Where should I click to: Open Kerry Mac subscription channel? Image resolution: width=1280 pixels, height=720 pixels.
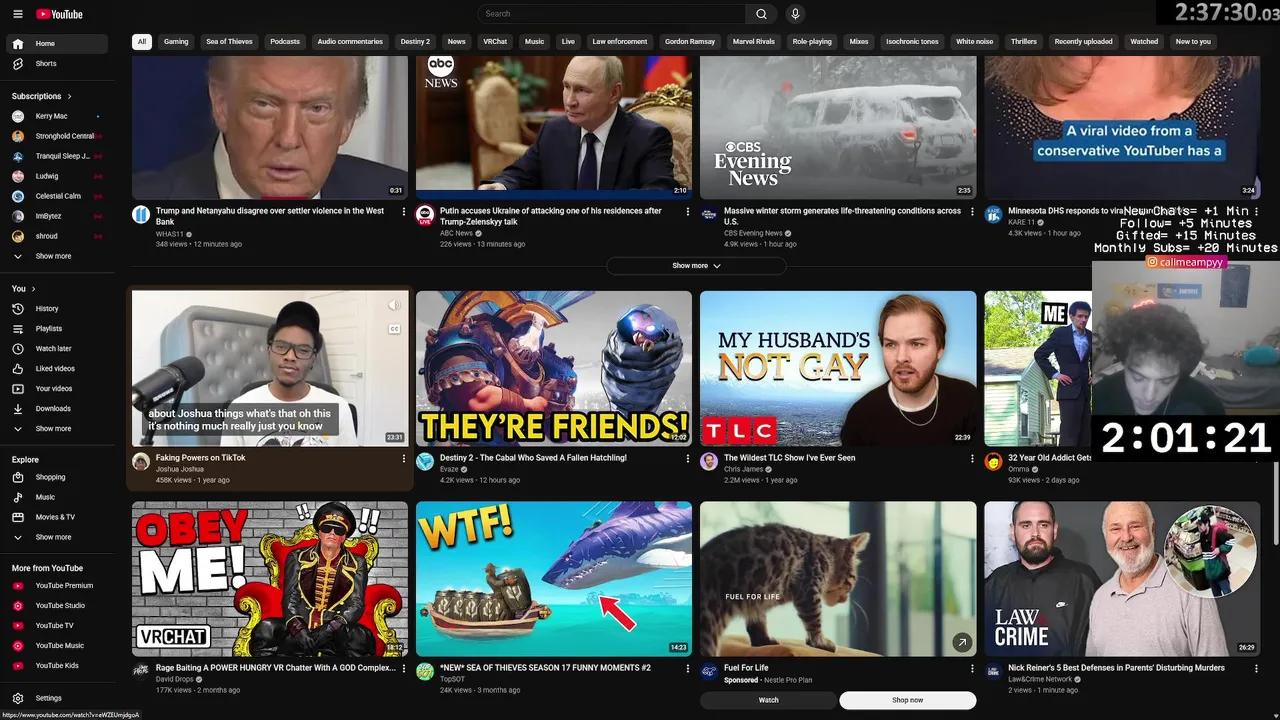[58, 116]
